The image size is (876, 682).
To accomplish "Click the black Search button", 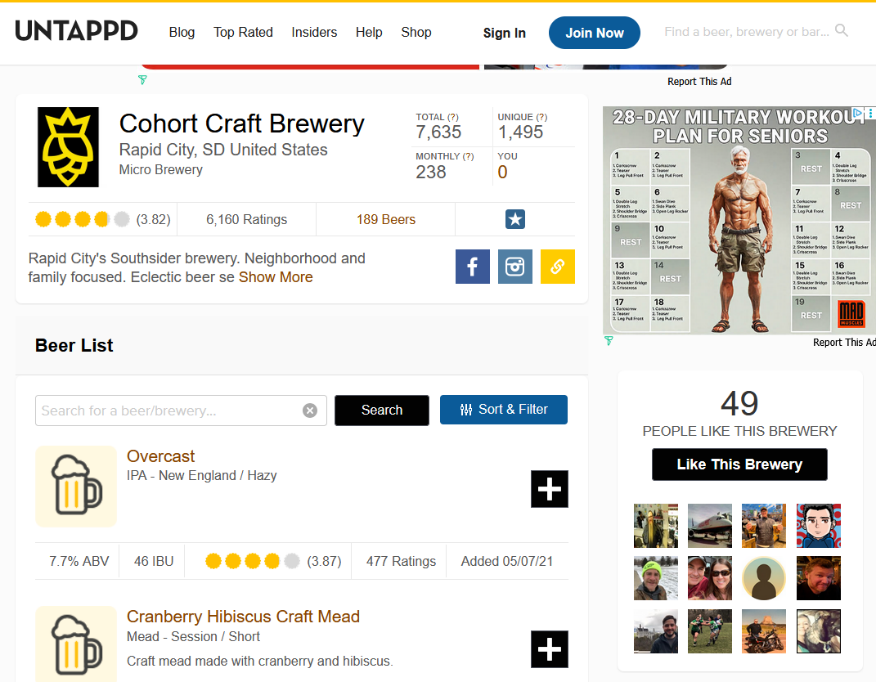I will [x=381, y=410].
